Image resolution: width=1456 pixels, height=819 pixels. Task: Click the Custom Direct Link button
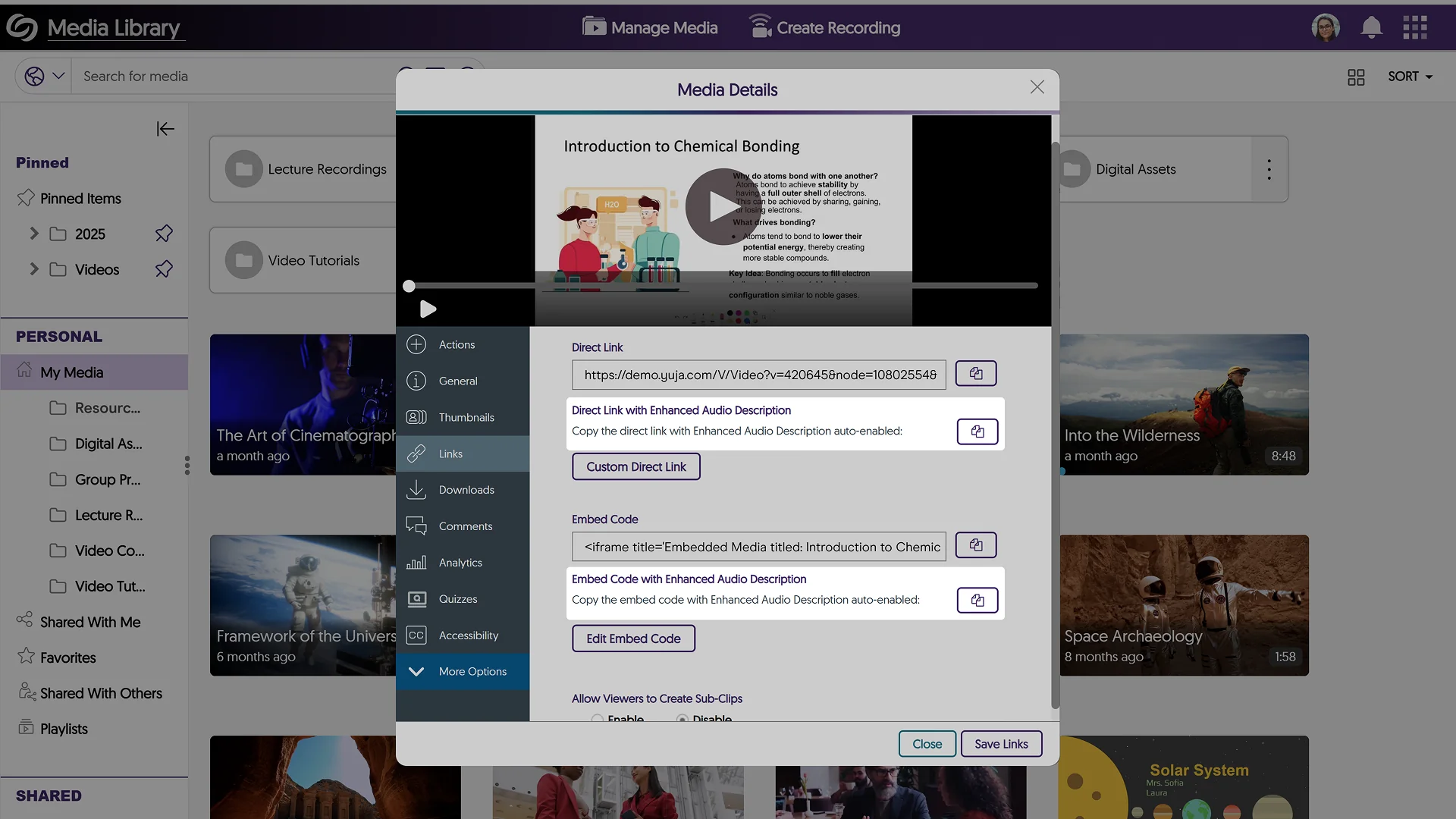635,467
